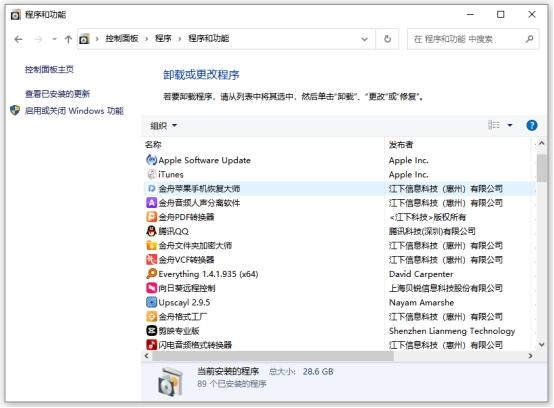Go to 控制面板 breadcrumb item
554x408 pixels.
click(122, 39)
